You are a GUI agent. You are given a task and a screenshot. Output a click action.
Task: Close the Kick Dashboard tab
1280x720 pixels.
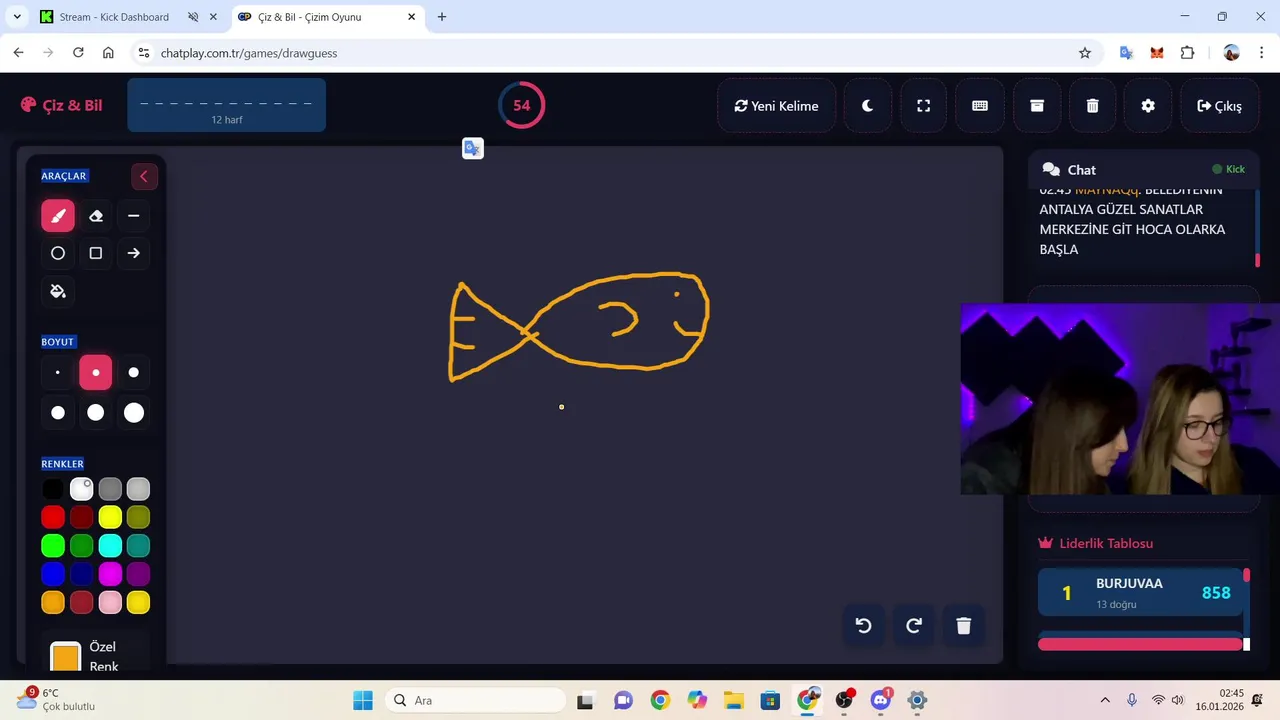(x=213, y=17)
